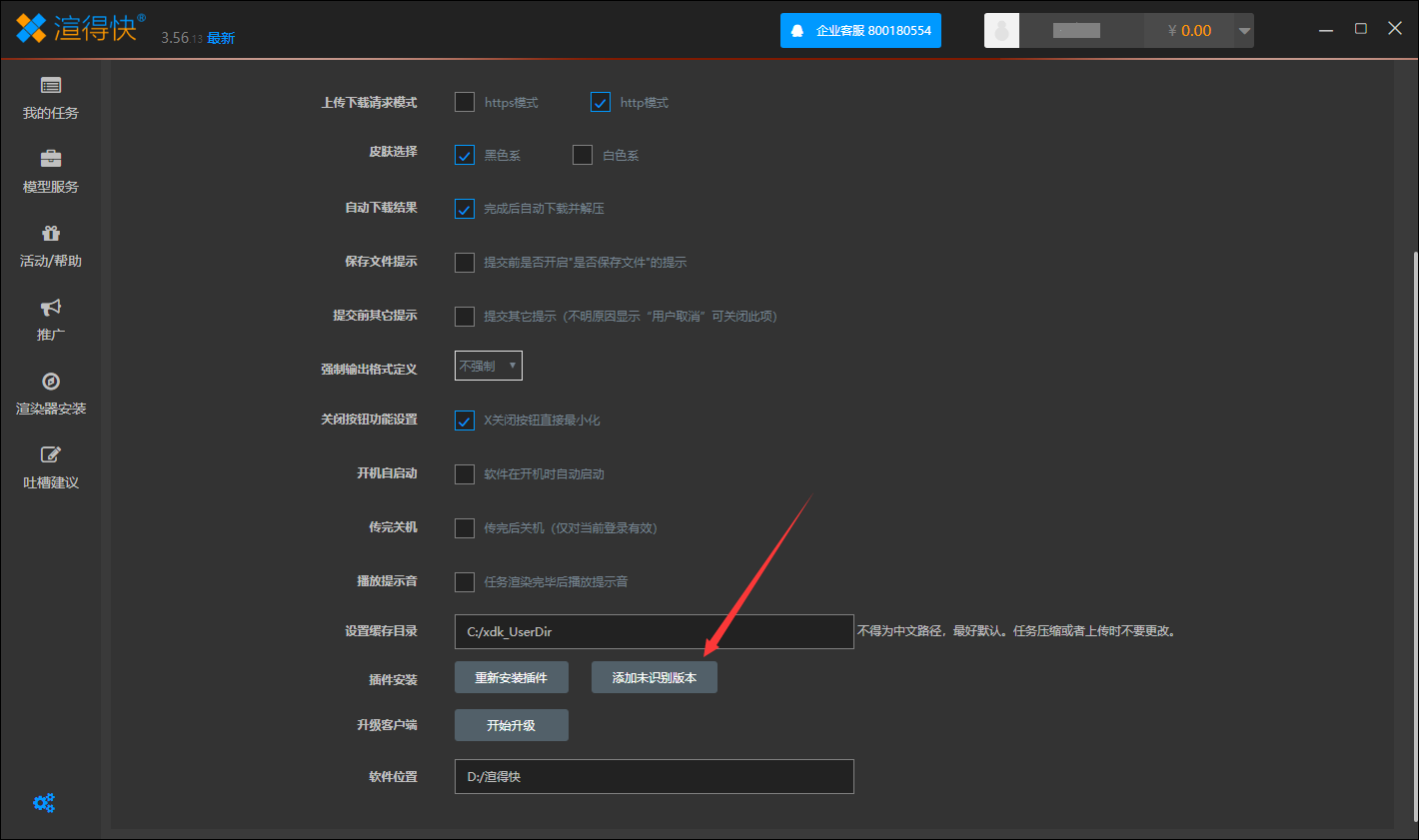Click the QQ icon in 企业客服 button
Image resolution: width=1419 pixels, height=840 pixels.
pos(797,31)
